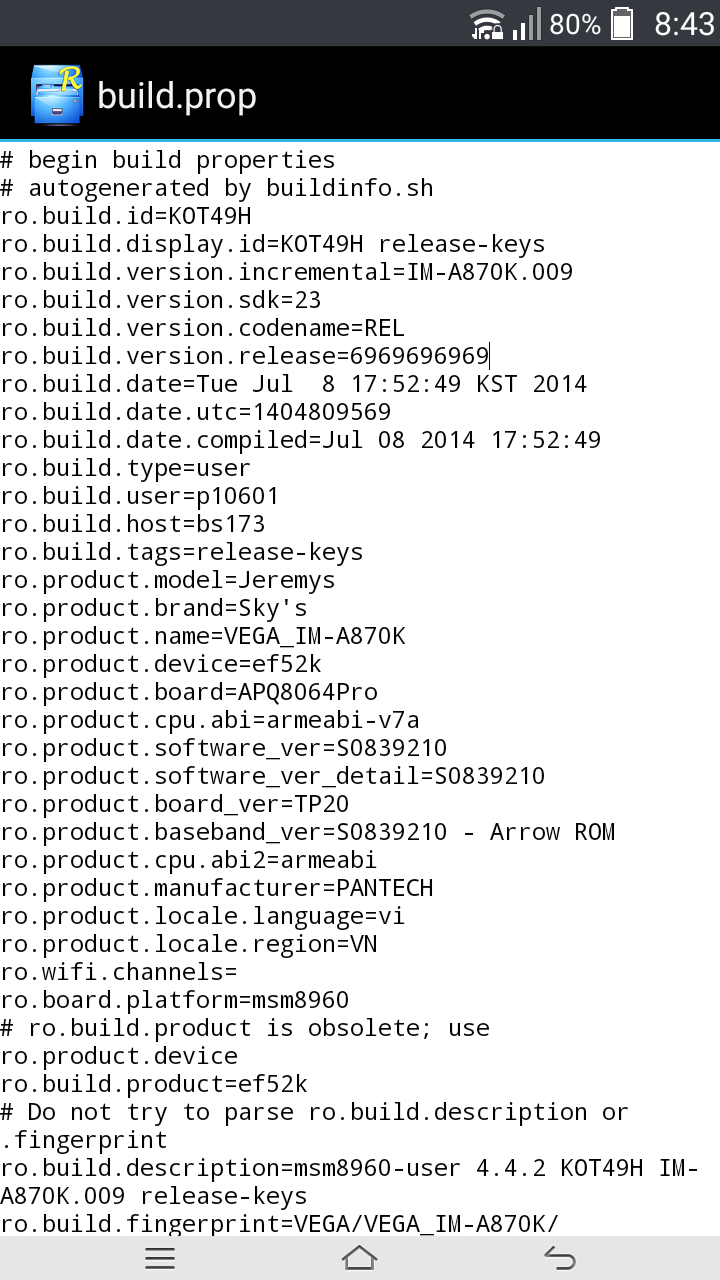Tap the Android home navigation button
720x1280 pixels.
[x=360, y=1258]
